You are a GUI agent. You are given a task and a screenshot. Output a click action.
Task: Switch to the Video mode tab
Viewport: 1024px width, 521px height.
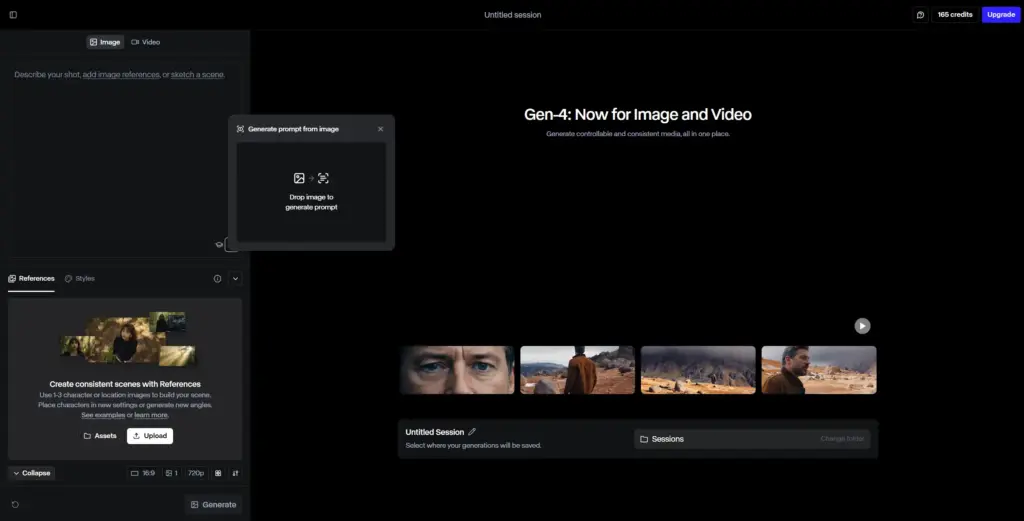click(x=145, y=42)
